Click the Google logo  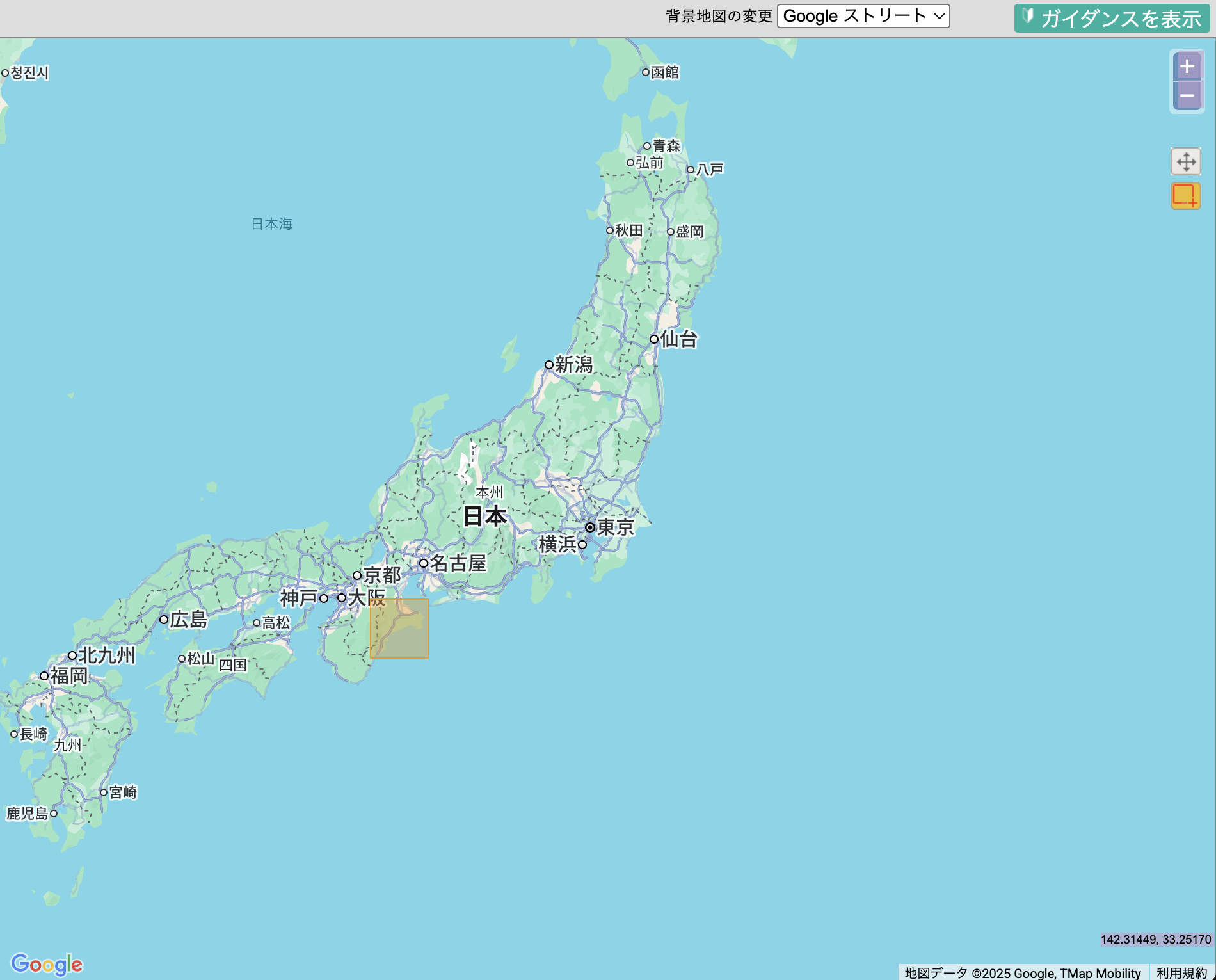tap(47, 964)
